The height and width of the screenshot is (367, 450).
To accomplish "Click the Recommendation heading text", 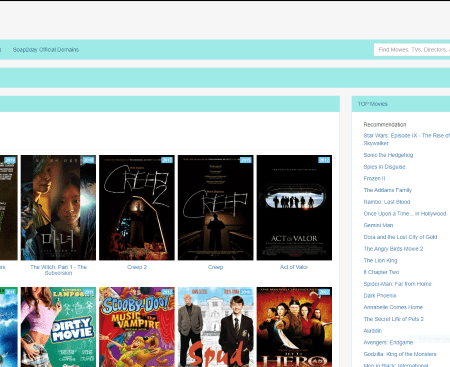I will [x=385, y=124].
